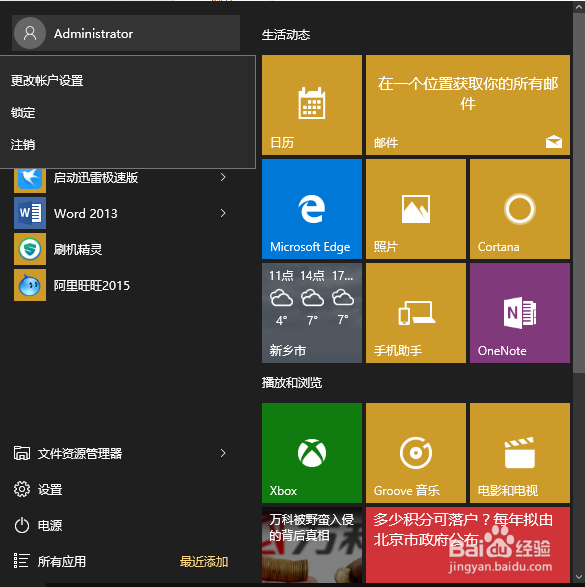Viewport: 585px width, 587px height.
Task: Click the scrollbar down arrow
Action: click(579, 577)
